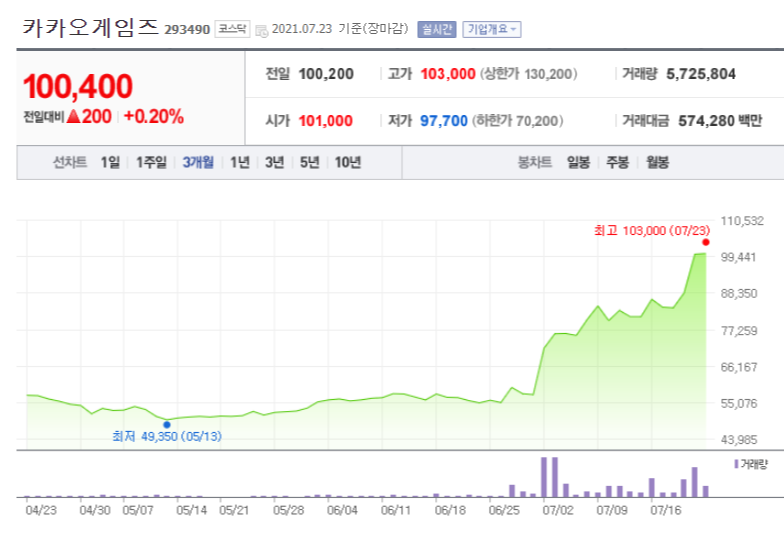The height and width of the screenshot is (540, 784).
Task: Click the 07/16 date axis label
Action: 666,510
